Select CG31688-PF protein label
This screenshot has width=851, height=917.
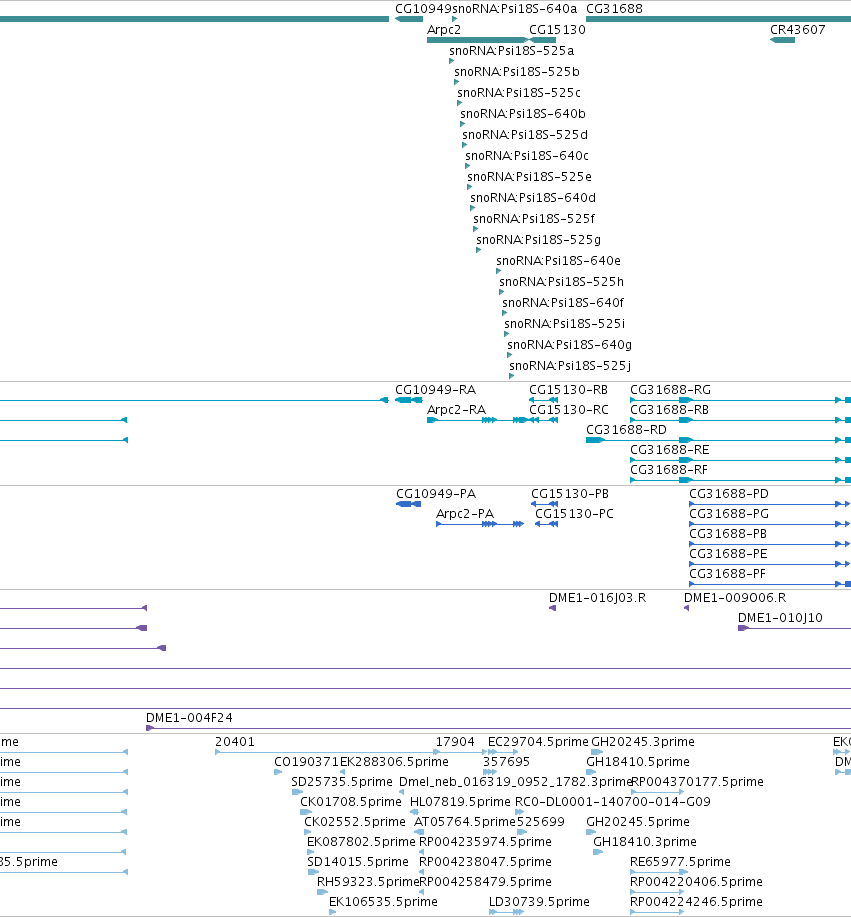728,574
